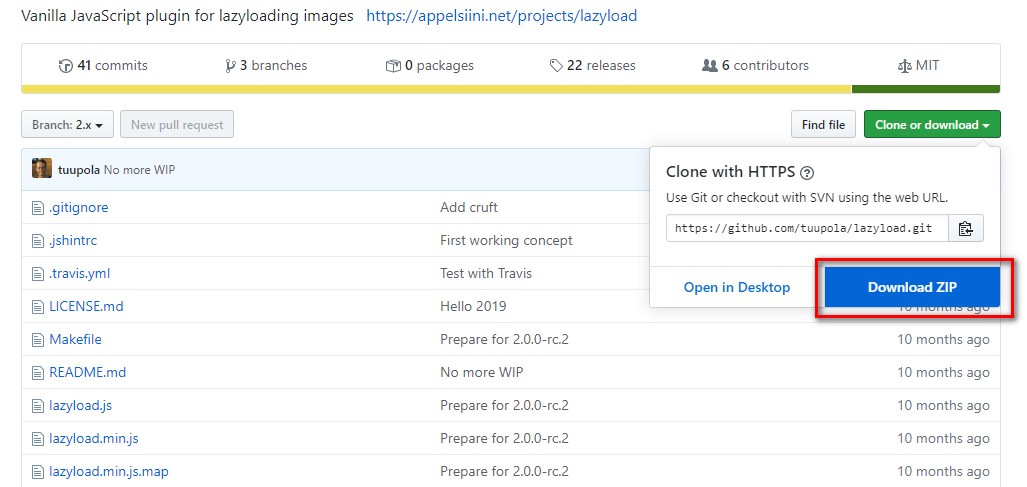Open the LICENSE.md file
Image resolution: width=1027 pixels, height=487 pixels.
point(86,306)
